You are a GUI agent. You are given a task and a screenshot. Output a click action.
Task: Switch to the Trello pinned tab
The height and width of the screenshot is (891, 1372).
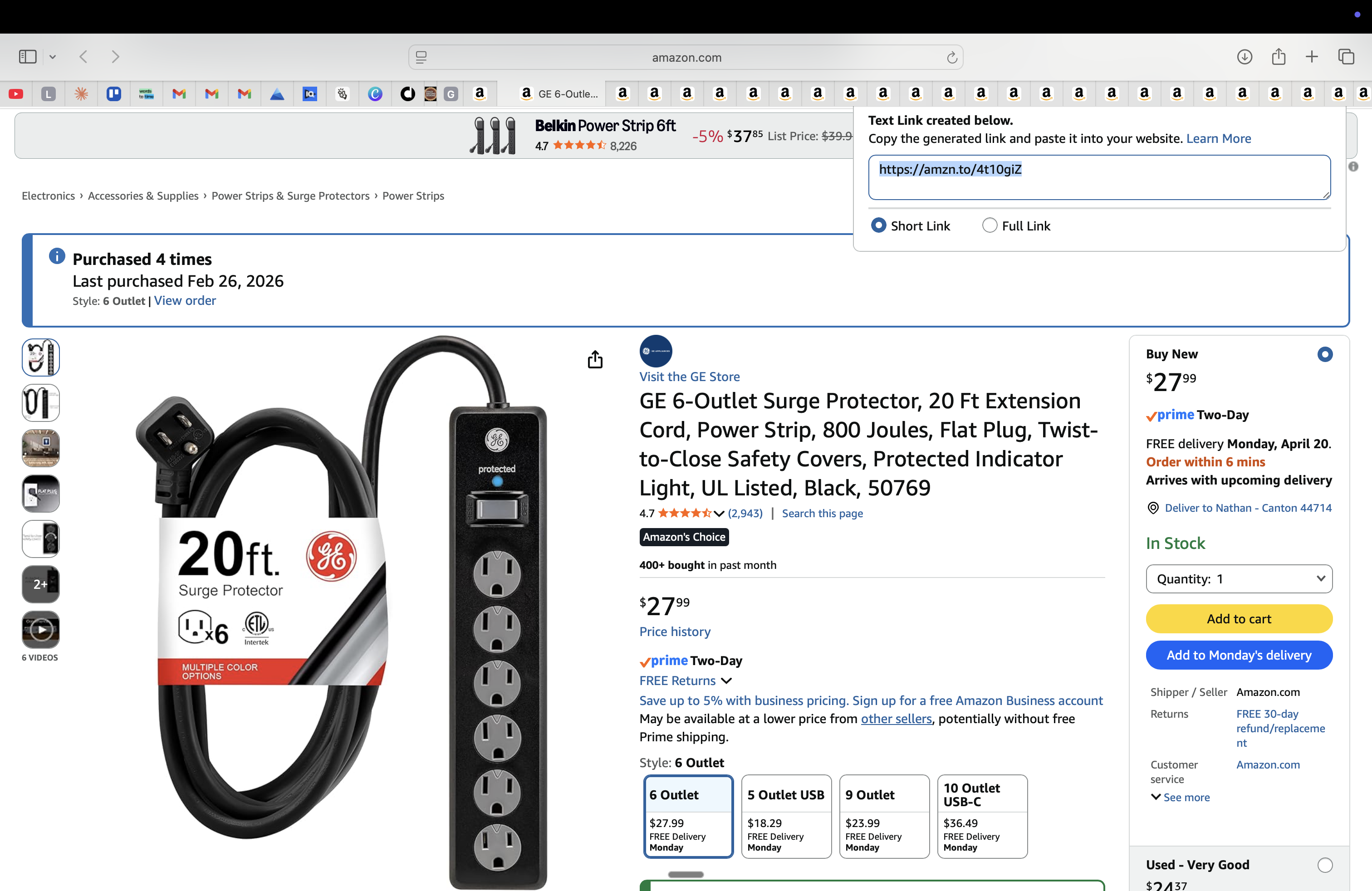(113, 93)
